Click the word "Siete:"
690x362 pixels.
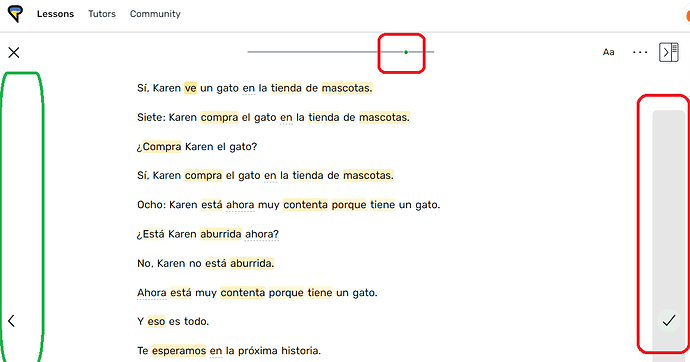pos(151,117)
